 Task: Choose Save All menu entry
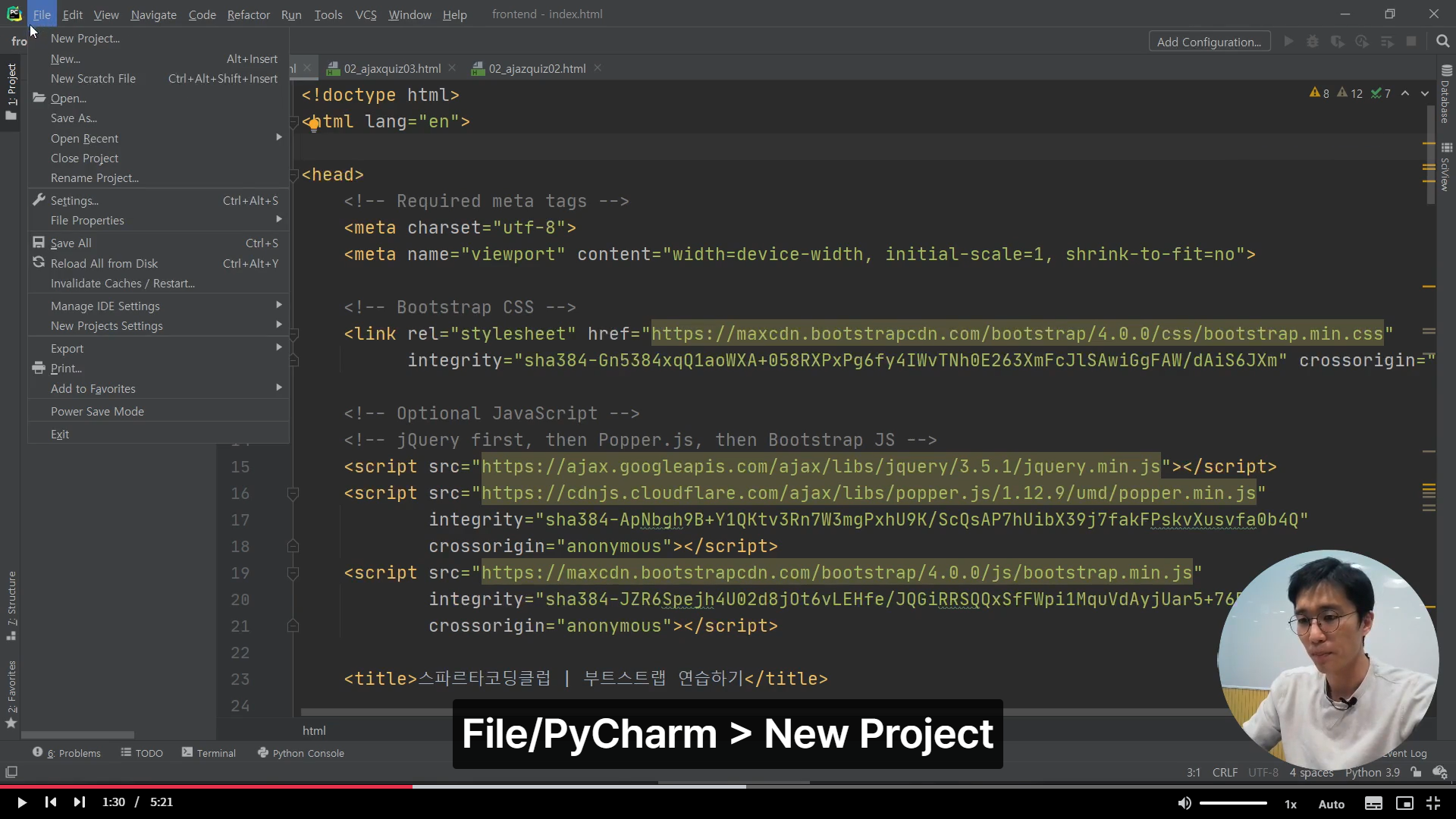158,243
